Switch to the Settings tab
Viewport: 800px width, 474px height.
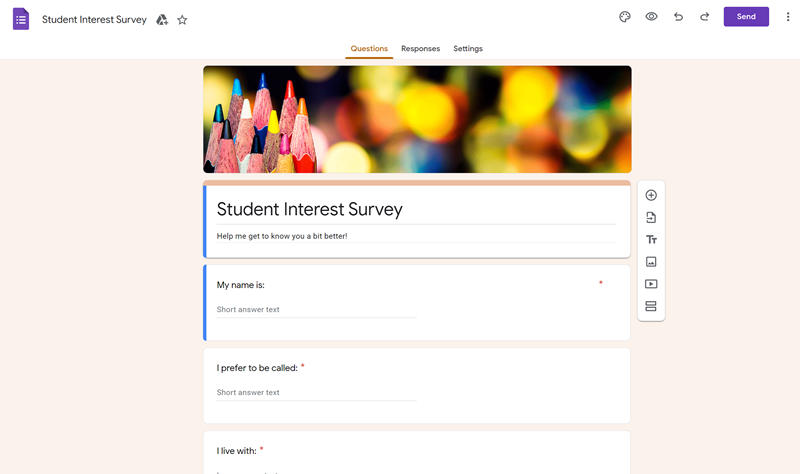tap(468, 48)
